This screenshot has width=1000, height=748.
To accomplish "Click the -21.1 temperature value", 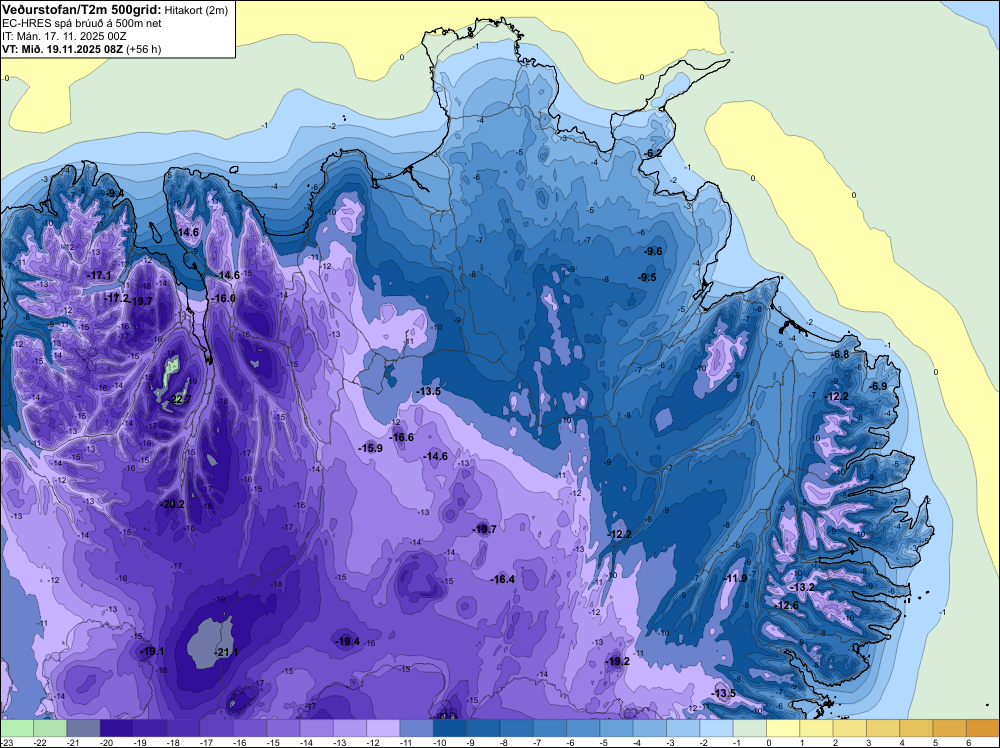I will 227,652.
